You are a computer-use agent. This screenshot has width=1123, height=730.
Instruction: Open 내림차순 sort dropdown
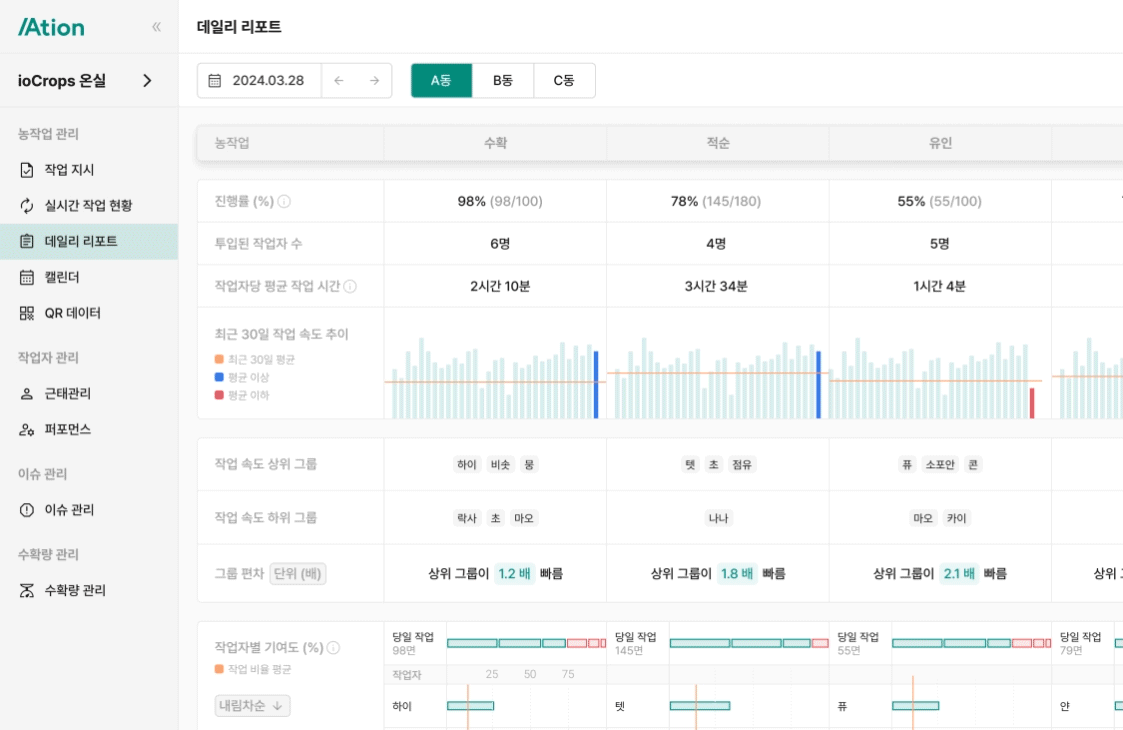[252, 706]
